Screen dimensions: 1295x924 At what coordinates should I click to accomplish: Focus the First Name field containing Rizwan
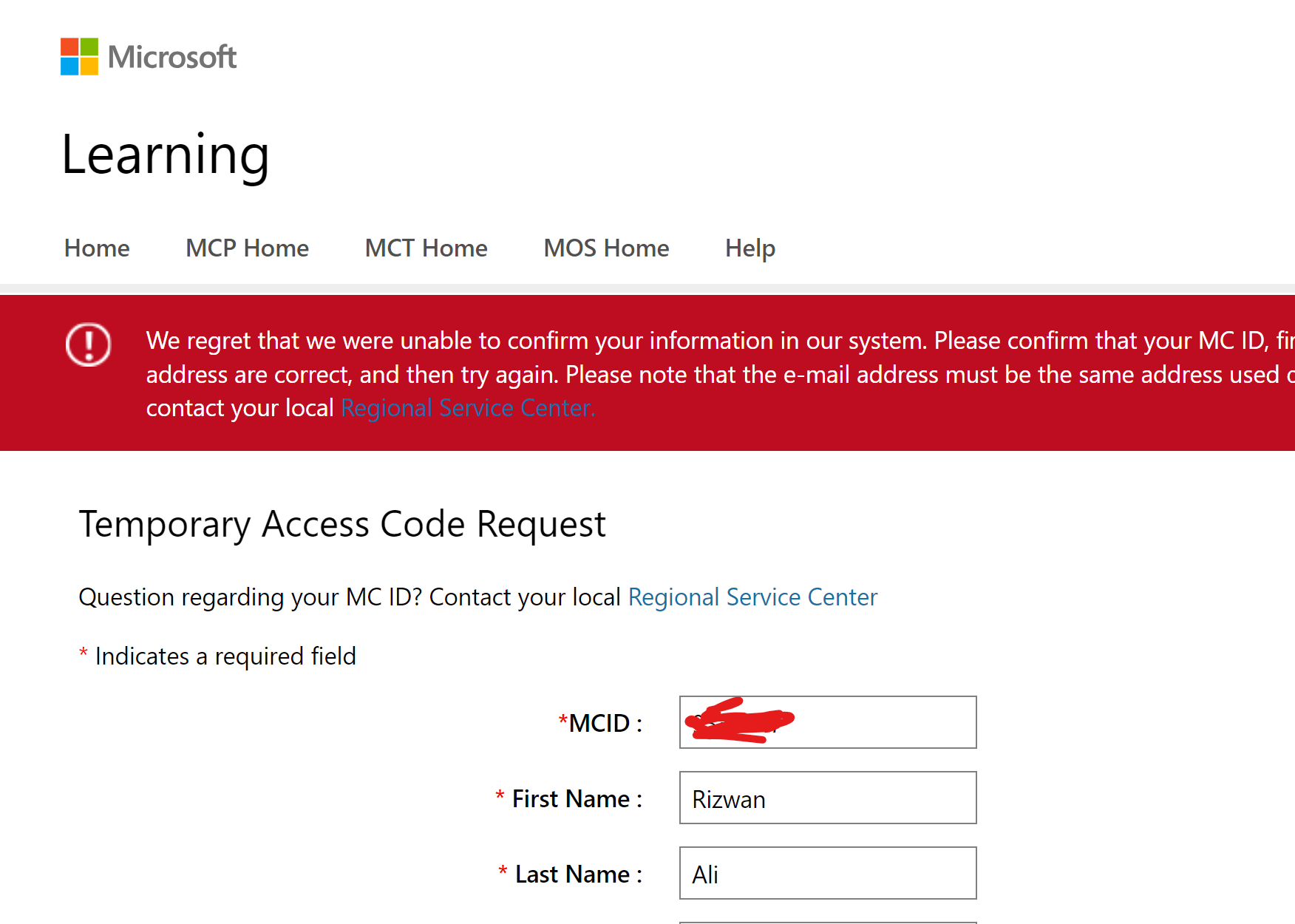pos(828,798)
